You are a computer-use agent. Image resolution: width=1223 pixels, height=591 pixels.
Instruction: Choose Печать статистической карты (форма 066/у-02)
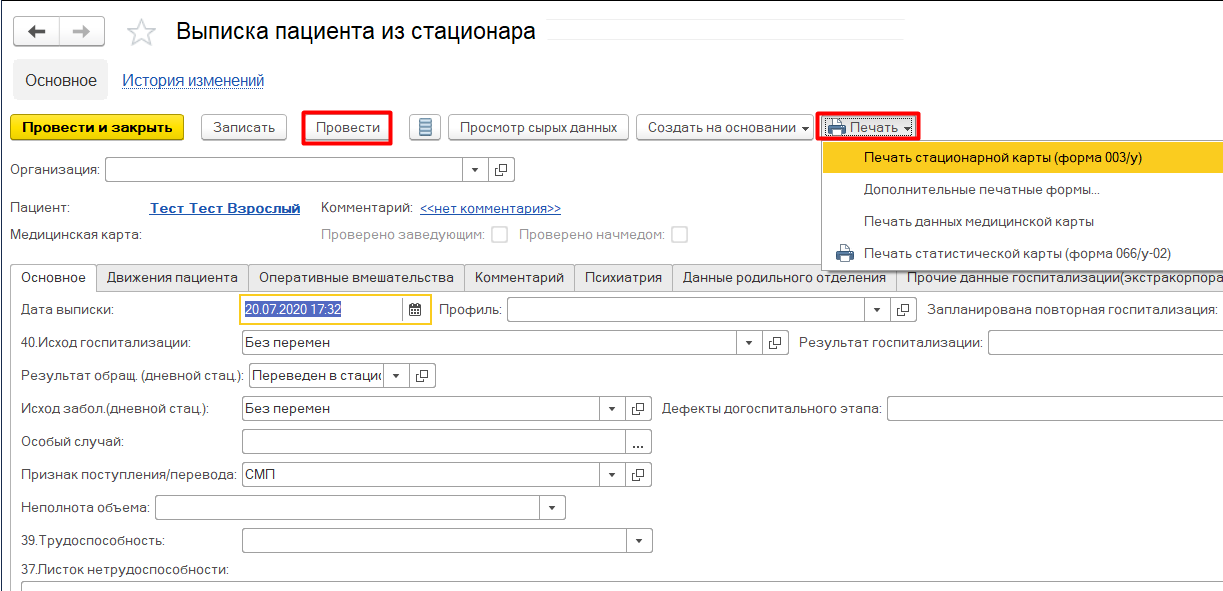(x=1016, y=253)
